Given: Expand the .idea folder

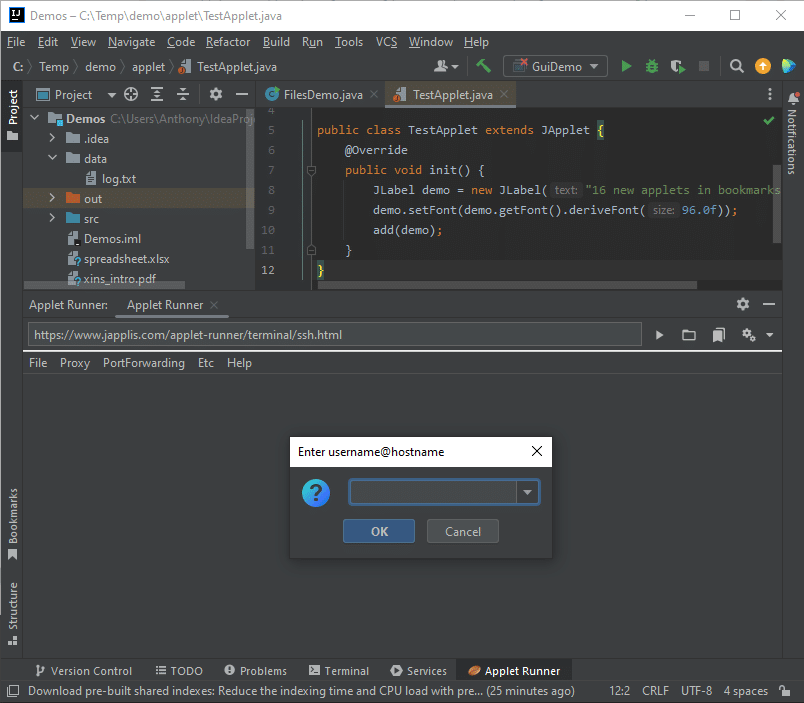Looking at the screenshot, I should tap(52, 138).
